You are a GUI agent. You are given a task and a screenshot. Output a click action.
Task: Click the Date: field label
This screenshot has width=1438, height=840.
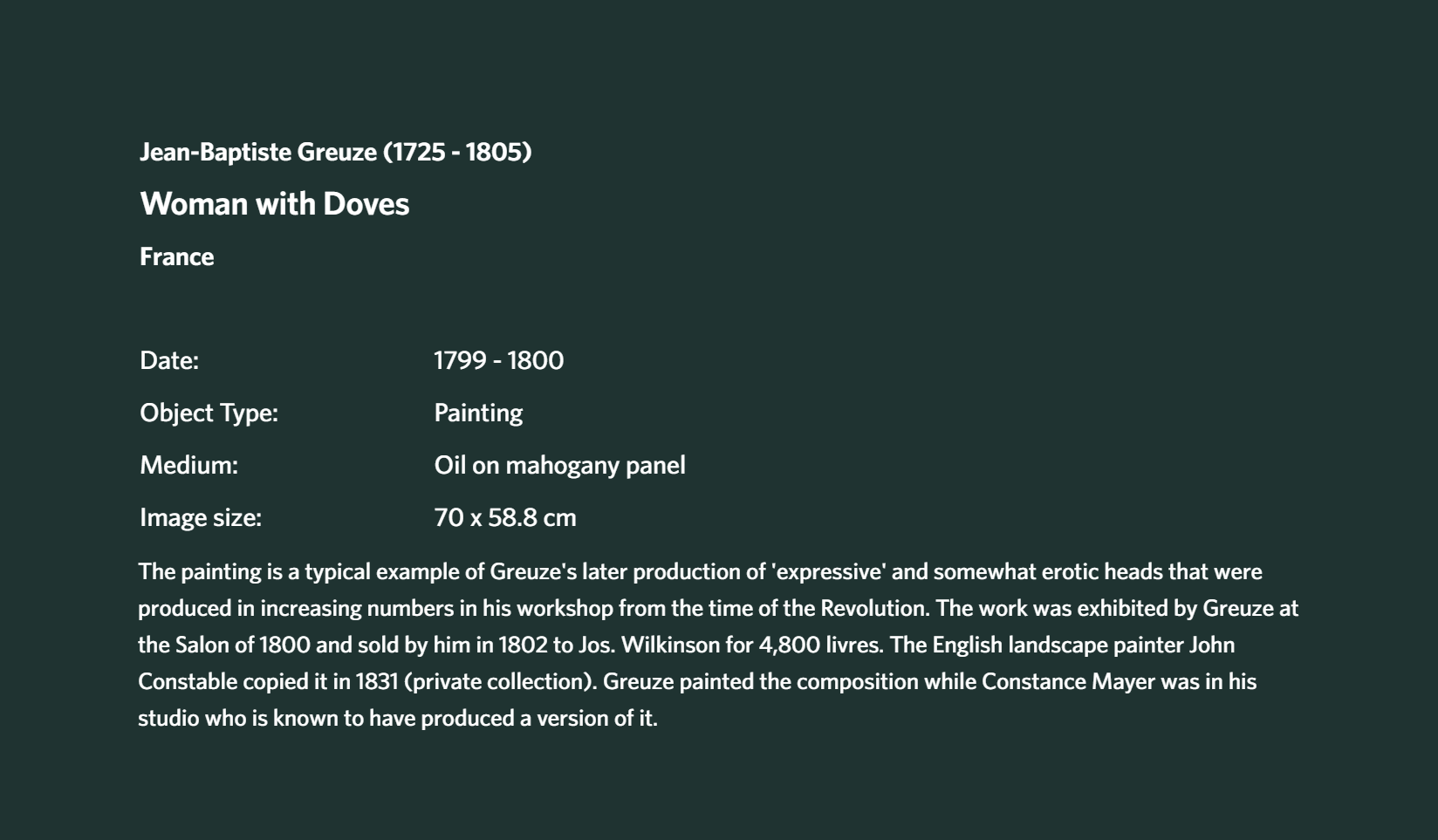[x=169, y=360]
